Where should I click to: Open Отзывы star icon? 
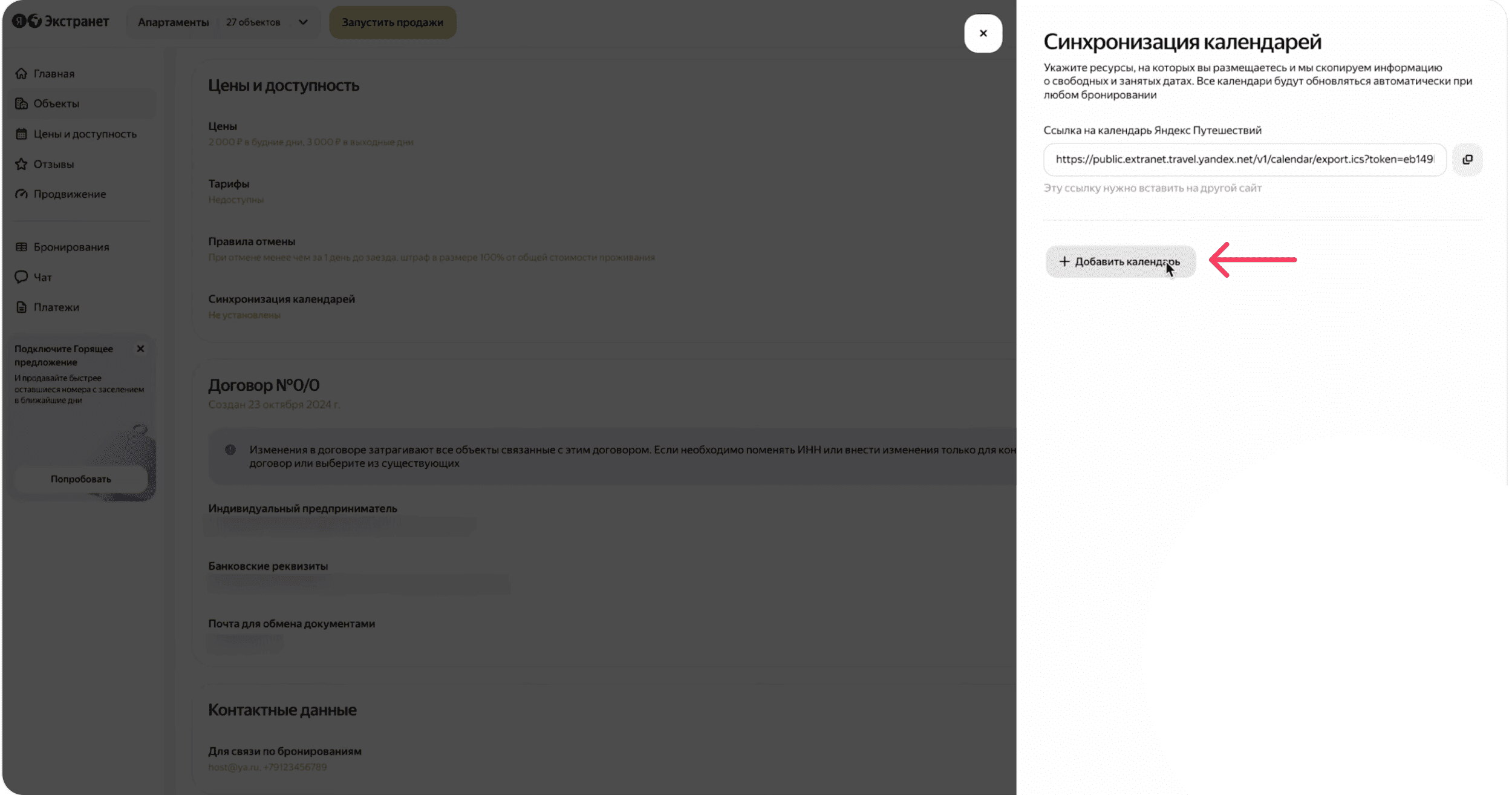tap(21, 164)
